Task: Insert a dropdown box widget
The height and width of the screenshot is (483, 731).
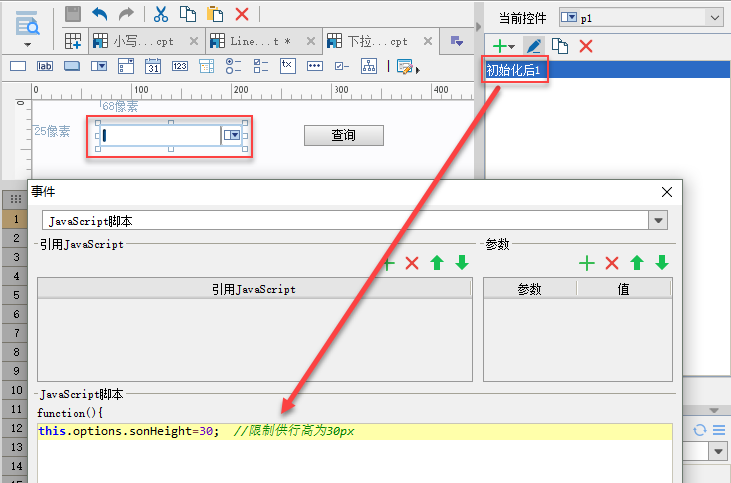Action: [x=99, y=66]
